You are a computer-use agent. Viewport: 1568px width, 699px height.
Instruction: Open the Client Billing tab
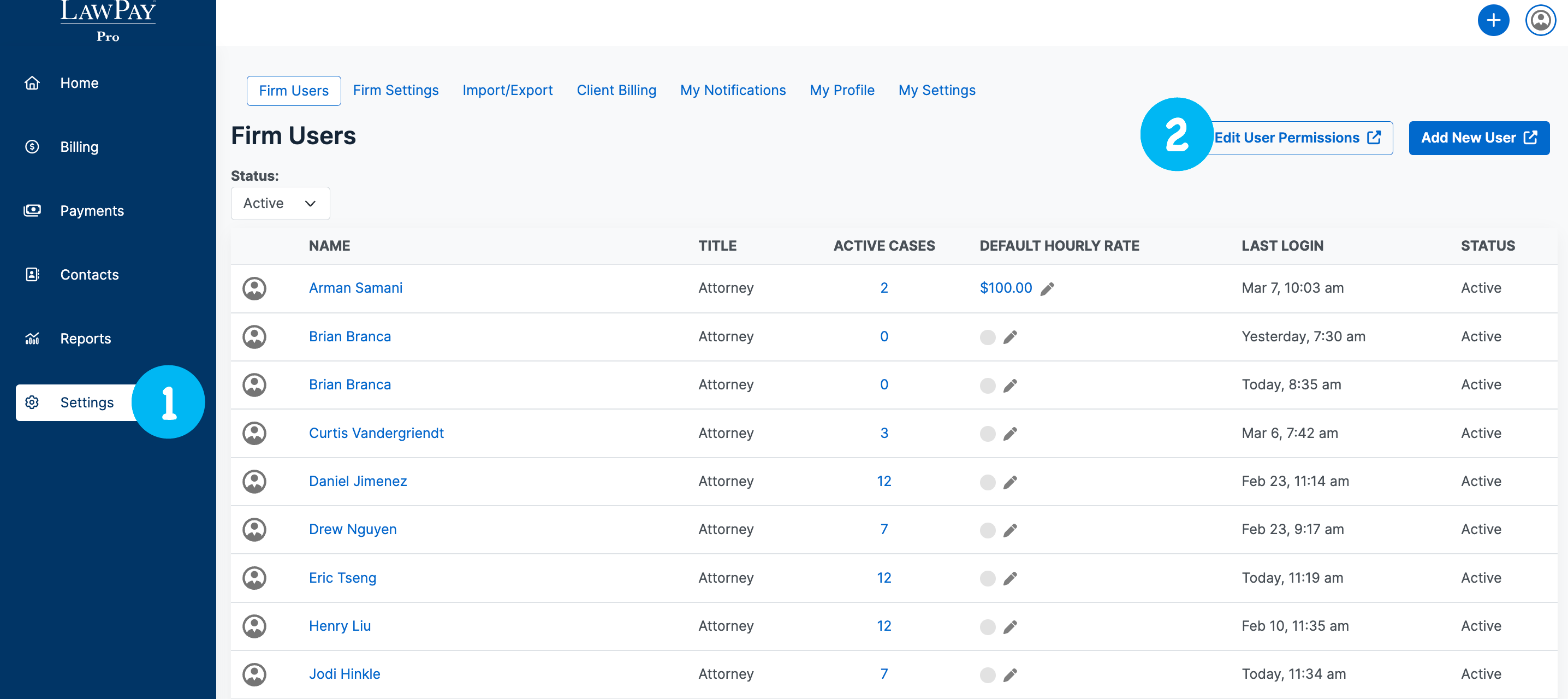click(x=616, y=91)
